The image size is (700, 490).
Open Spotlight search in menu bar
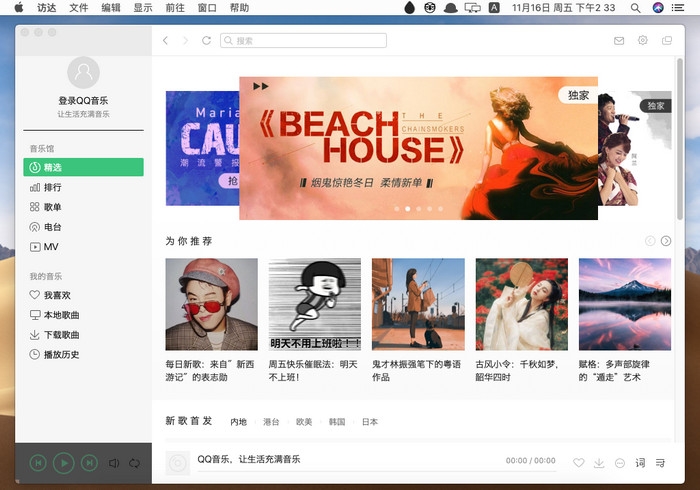click(x=635, y=8)
